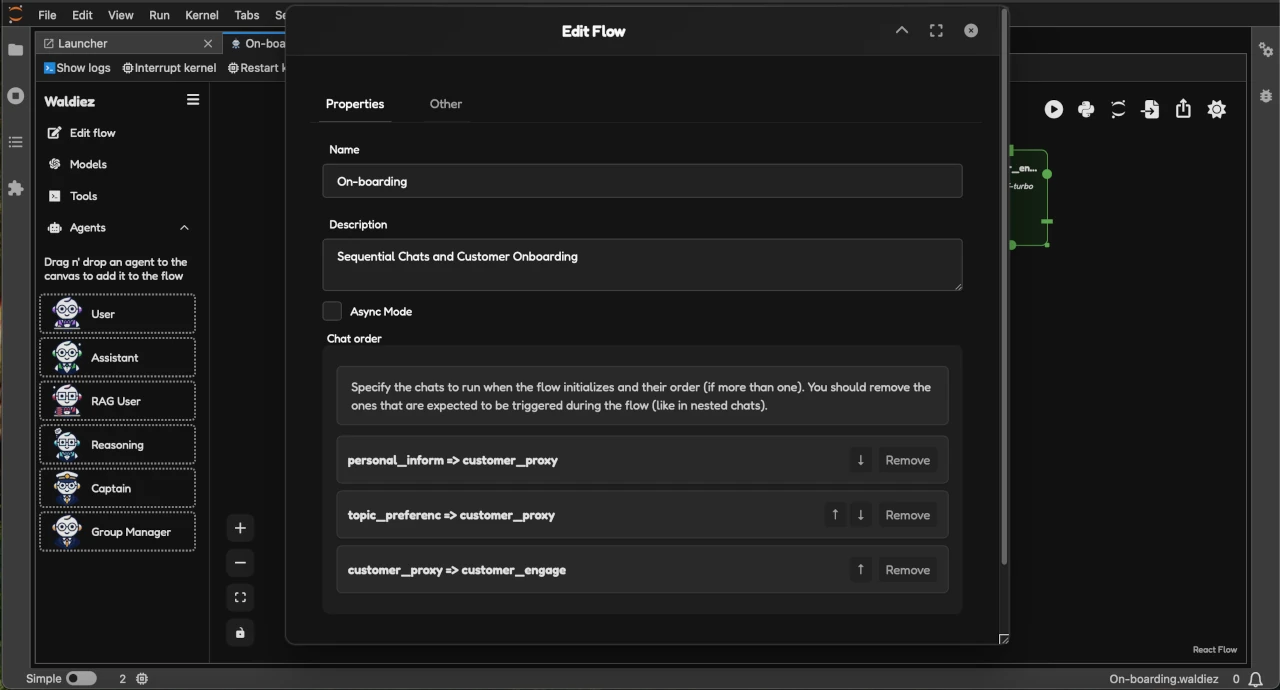The width and height of the screenshot is (1280, 690).
Task: Open flow settings with the gear icon
Action: coord(1216,109)
